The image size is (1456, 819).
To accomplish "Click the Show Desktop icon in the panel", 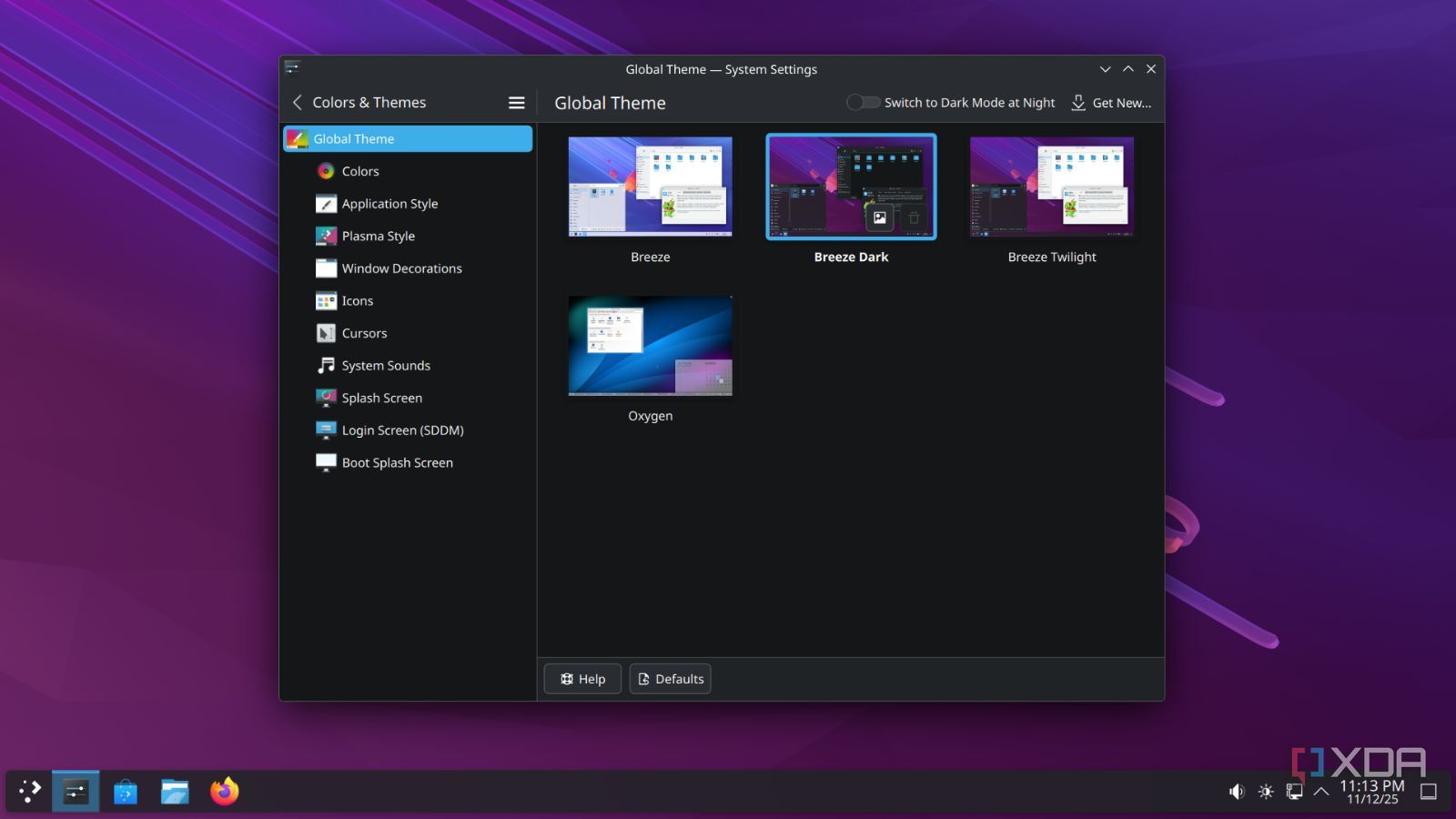I will click(x=1429, y=792).
